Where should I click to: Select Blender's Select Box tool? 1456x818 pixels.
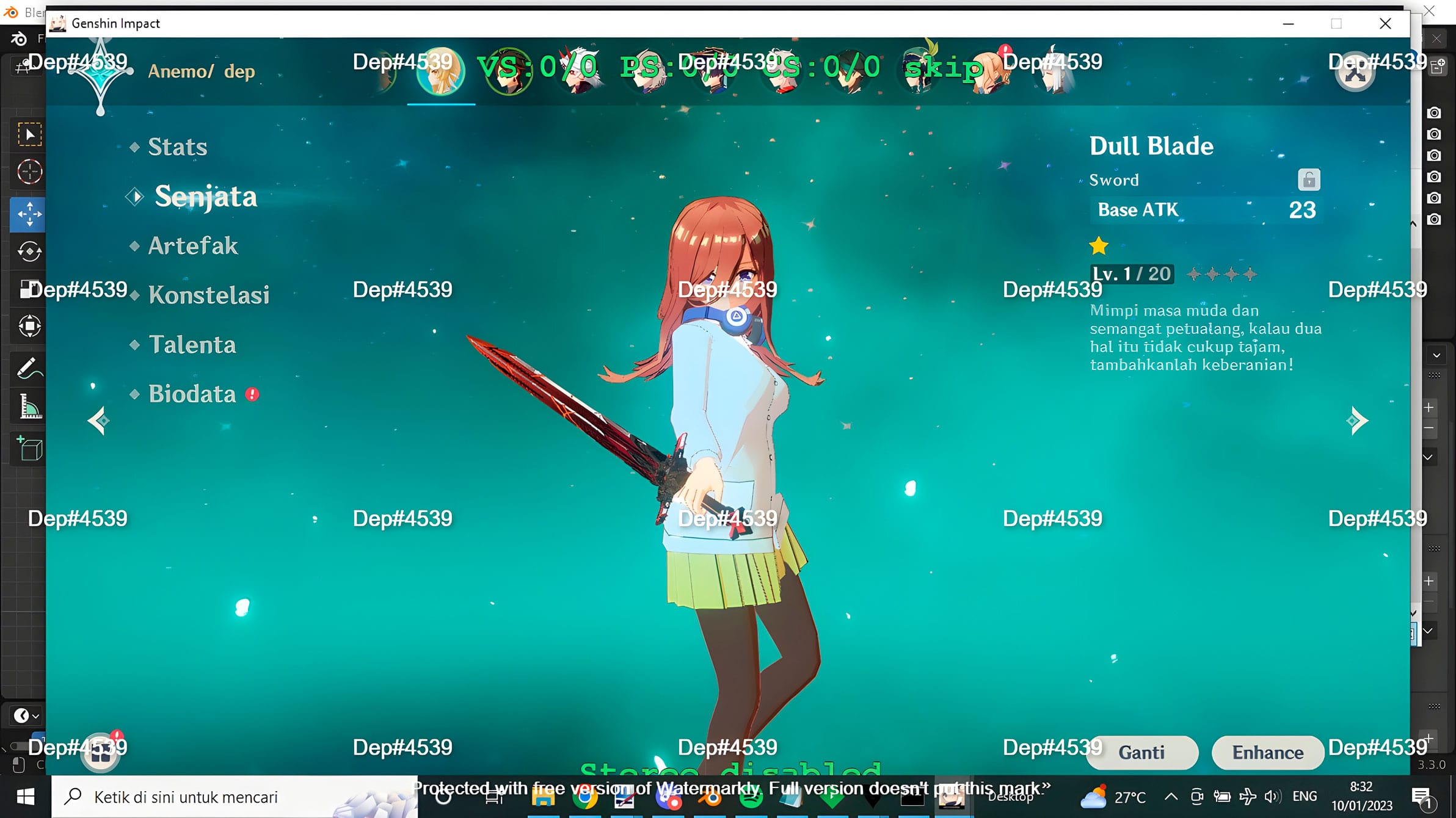pyautogui.click(x=29, y=135)
